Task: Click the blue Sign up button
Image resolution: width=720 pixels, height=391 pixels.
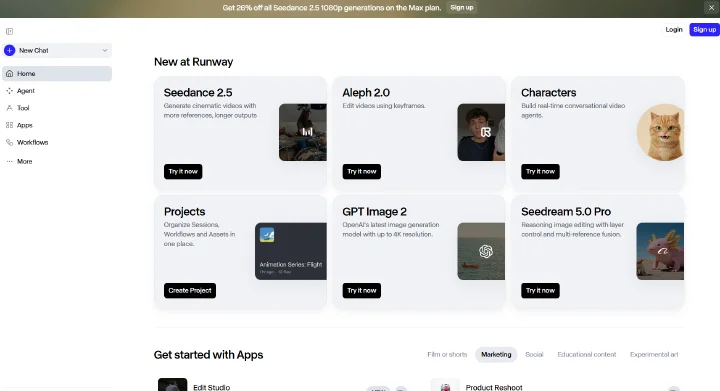Action: 704,29
